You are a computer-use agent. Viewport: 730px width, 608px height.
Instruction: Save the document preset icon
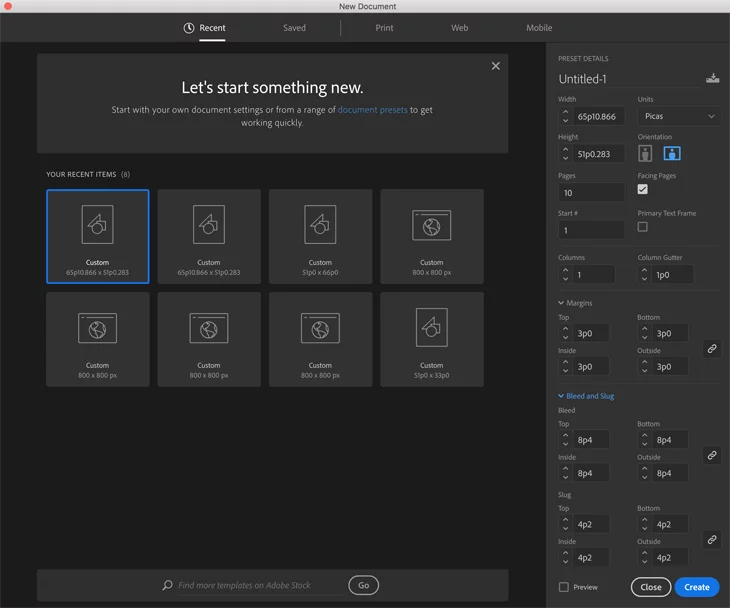tap(712, 78)
